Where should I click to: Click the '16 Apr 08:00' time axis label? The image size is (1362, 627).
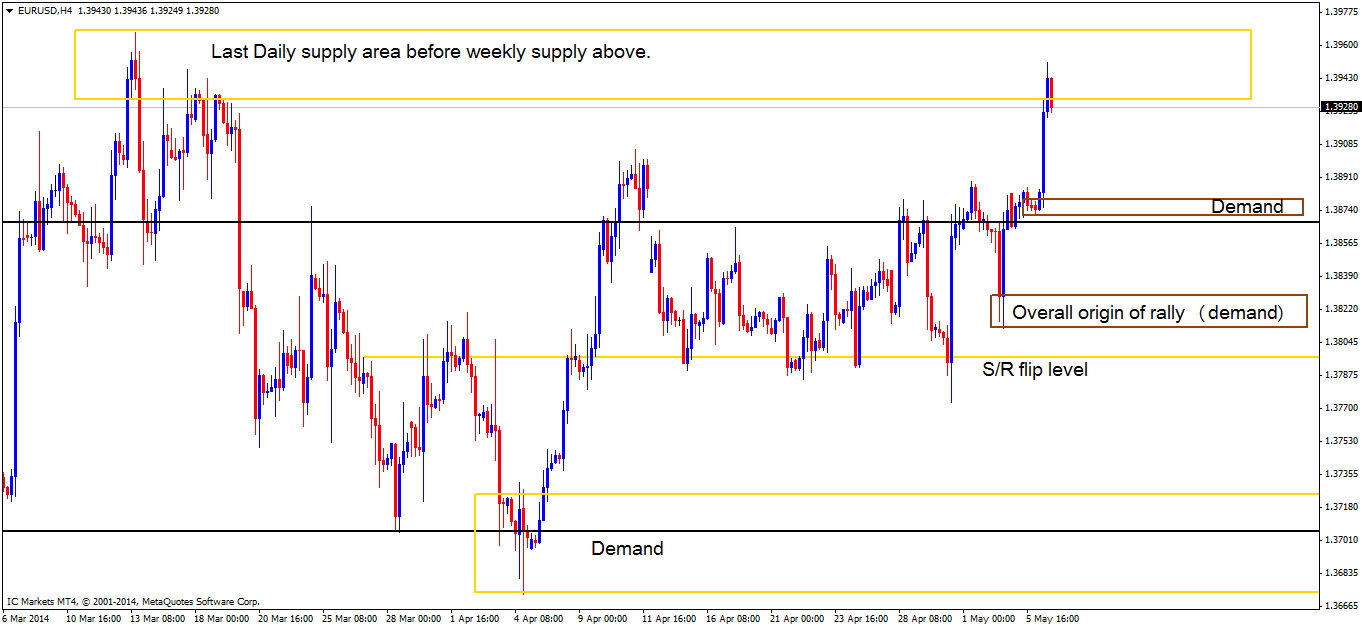point(733,618)
